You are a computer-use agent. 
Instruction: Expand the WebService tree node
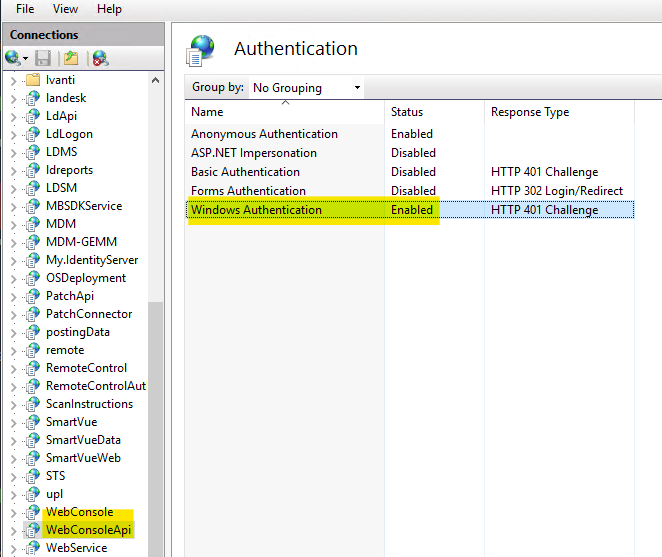click(14, 549)
